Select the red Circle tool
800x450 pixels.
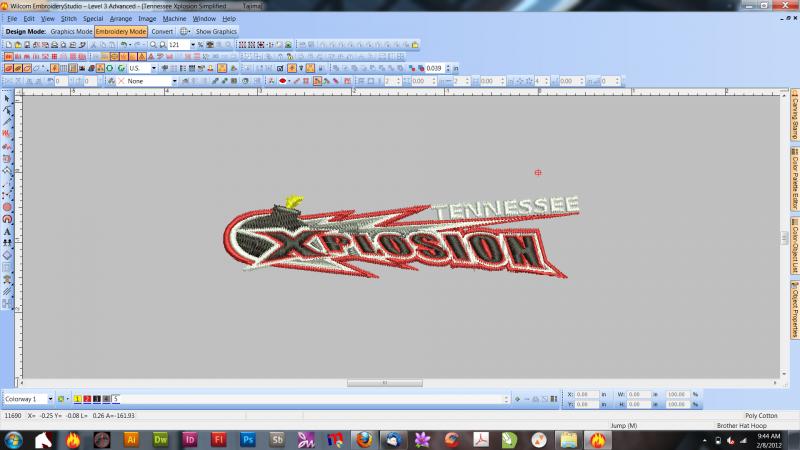coord(7,207)
